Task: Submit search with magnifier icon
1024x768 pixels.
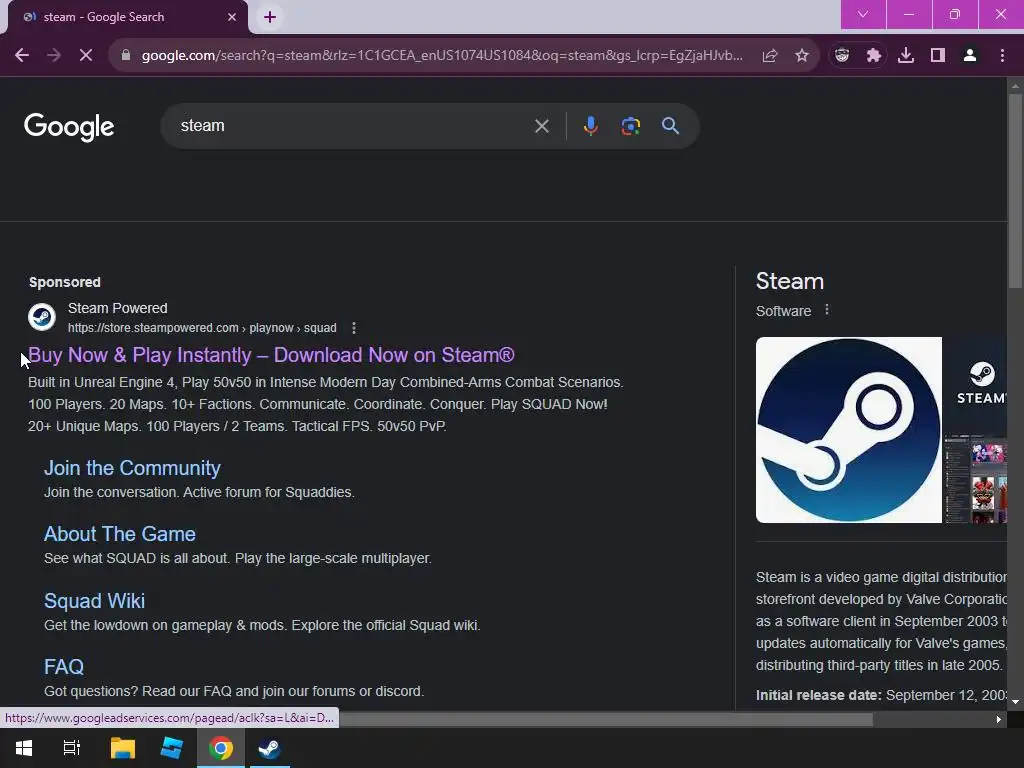Action: click(x=670, y=126)
